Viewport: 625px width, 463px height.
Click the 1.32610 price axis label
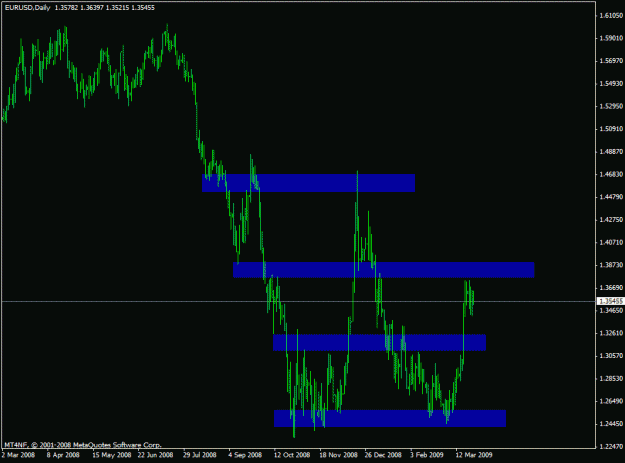tap(611, 333)
